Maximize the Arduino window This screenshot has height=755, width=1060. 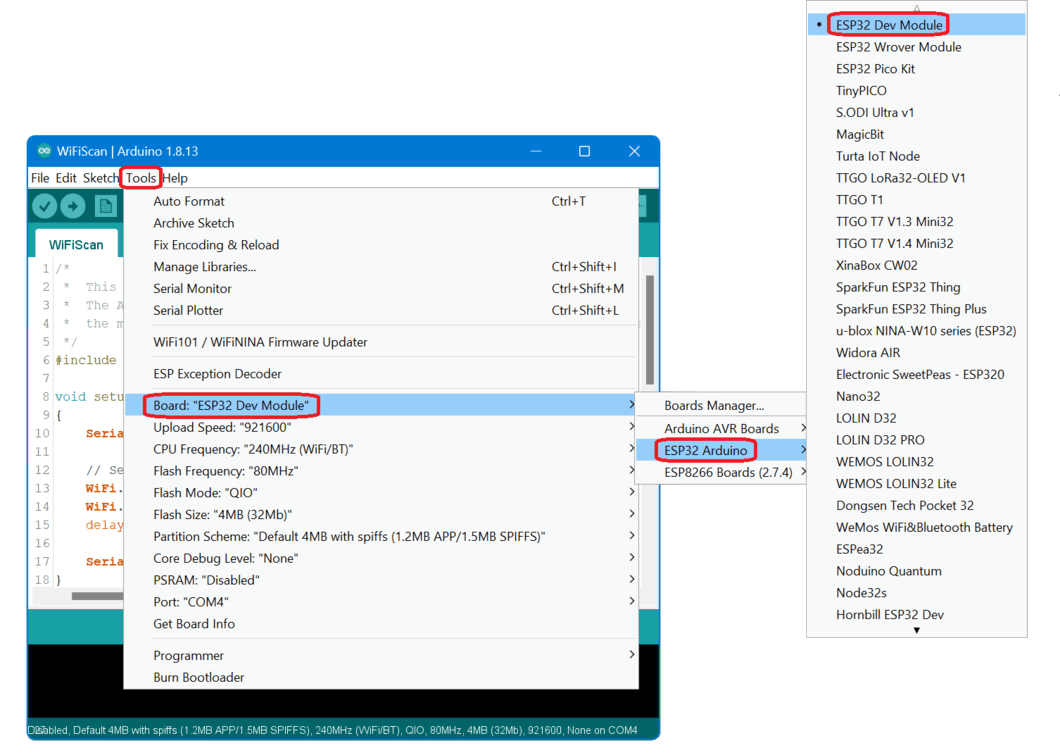(585, 151)
